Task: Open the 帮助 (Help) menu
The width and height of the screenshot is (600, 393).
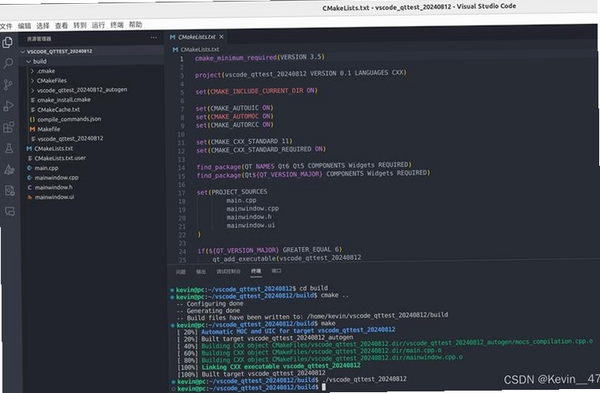Action: click(135, 24)
